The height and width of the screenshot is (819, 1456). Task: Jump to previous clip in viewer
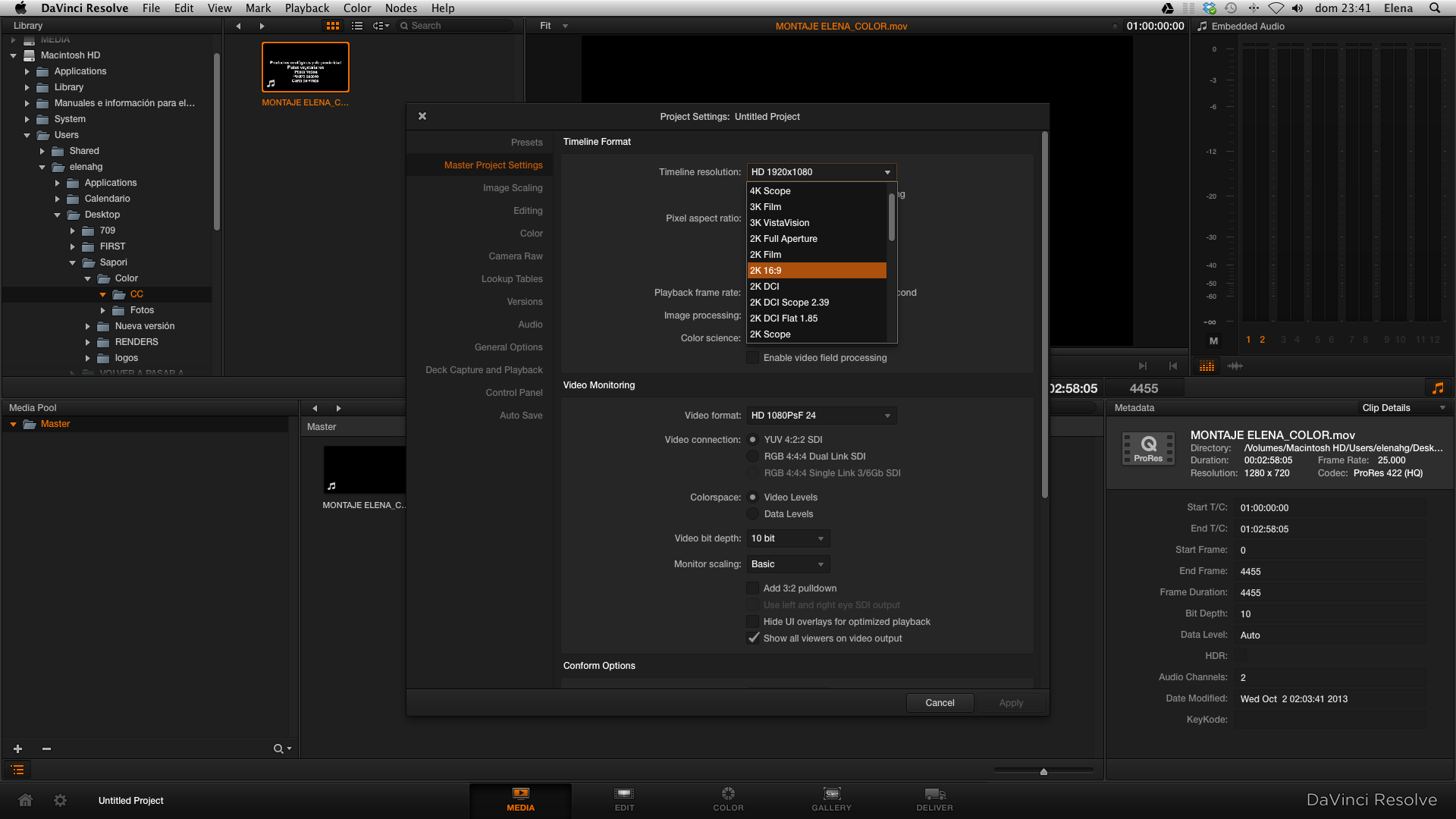[x=1173, y=366]
